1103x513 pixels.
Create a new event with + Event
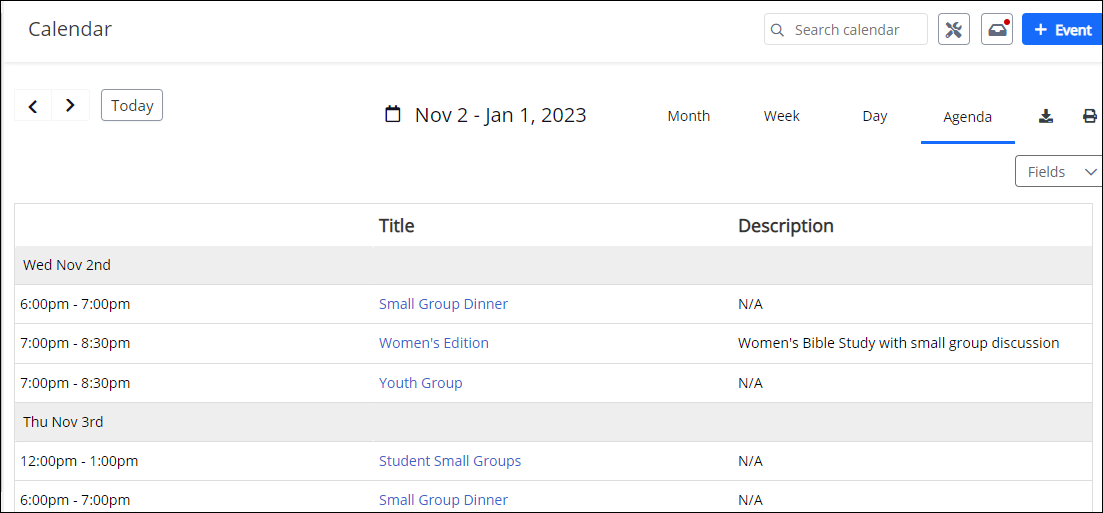(x=1062, y=30)
